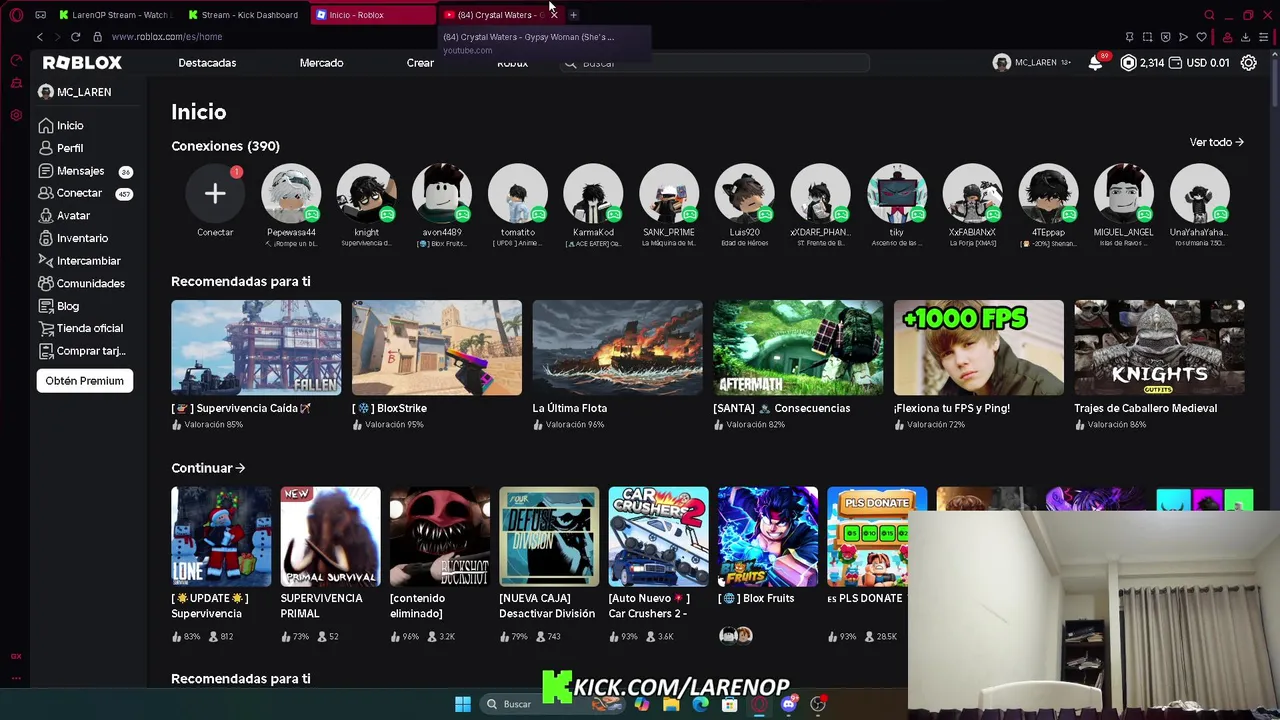The width and height of the screenshot is (1280, 720).
Task: Open Crear in Roblox top nav
Action: click(x=420, y=63)
